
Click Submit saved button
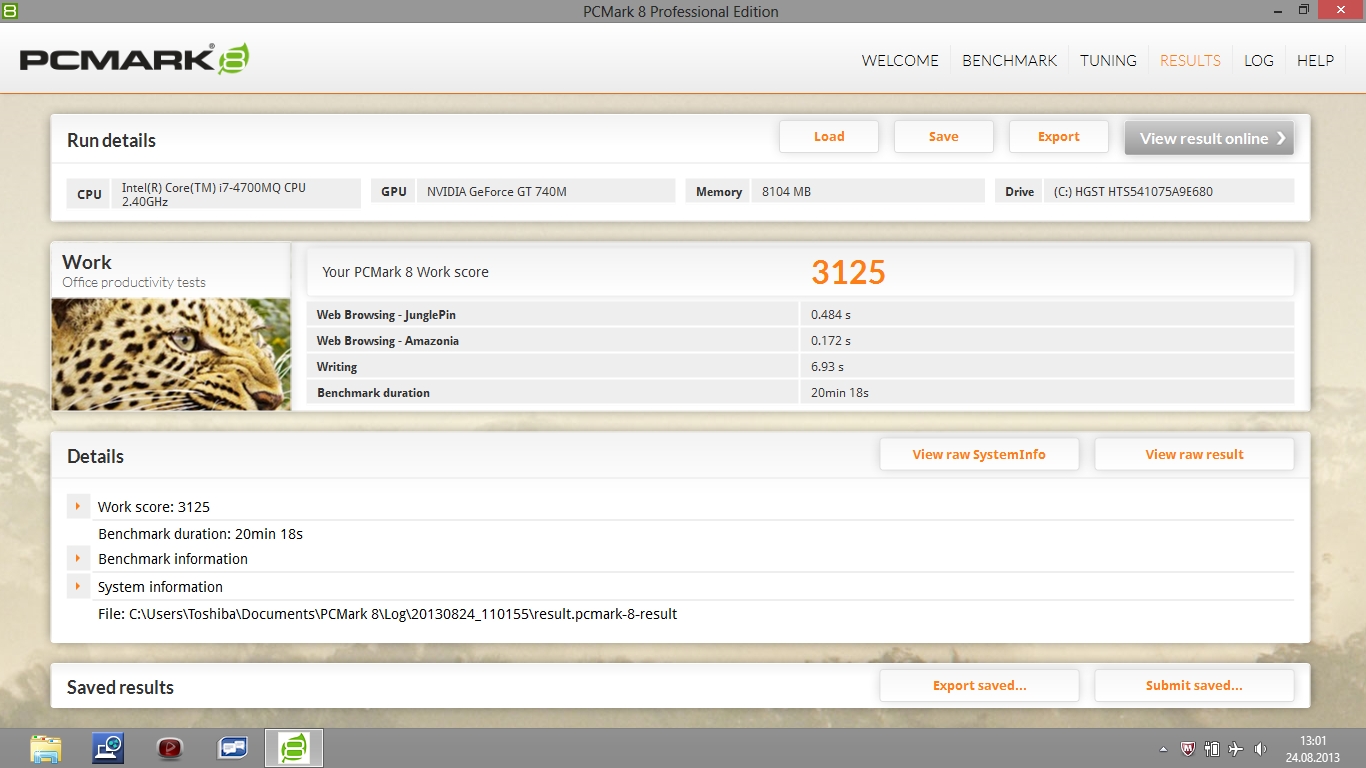pyautogui.click(x=1194, y=686)
